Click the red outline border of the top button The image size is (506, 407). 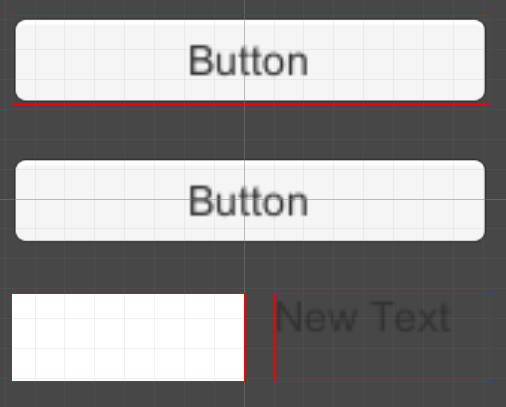(x=250, y=16)
